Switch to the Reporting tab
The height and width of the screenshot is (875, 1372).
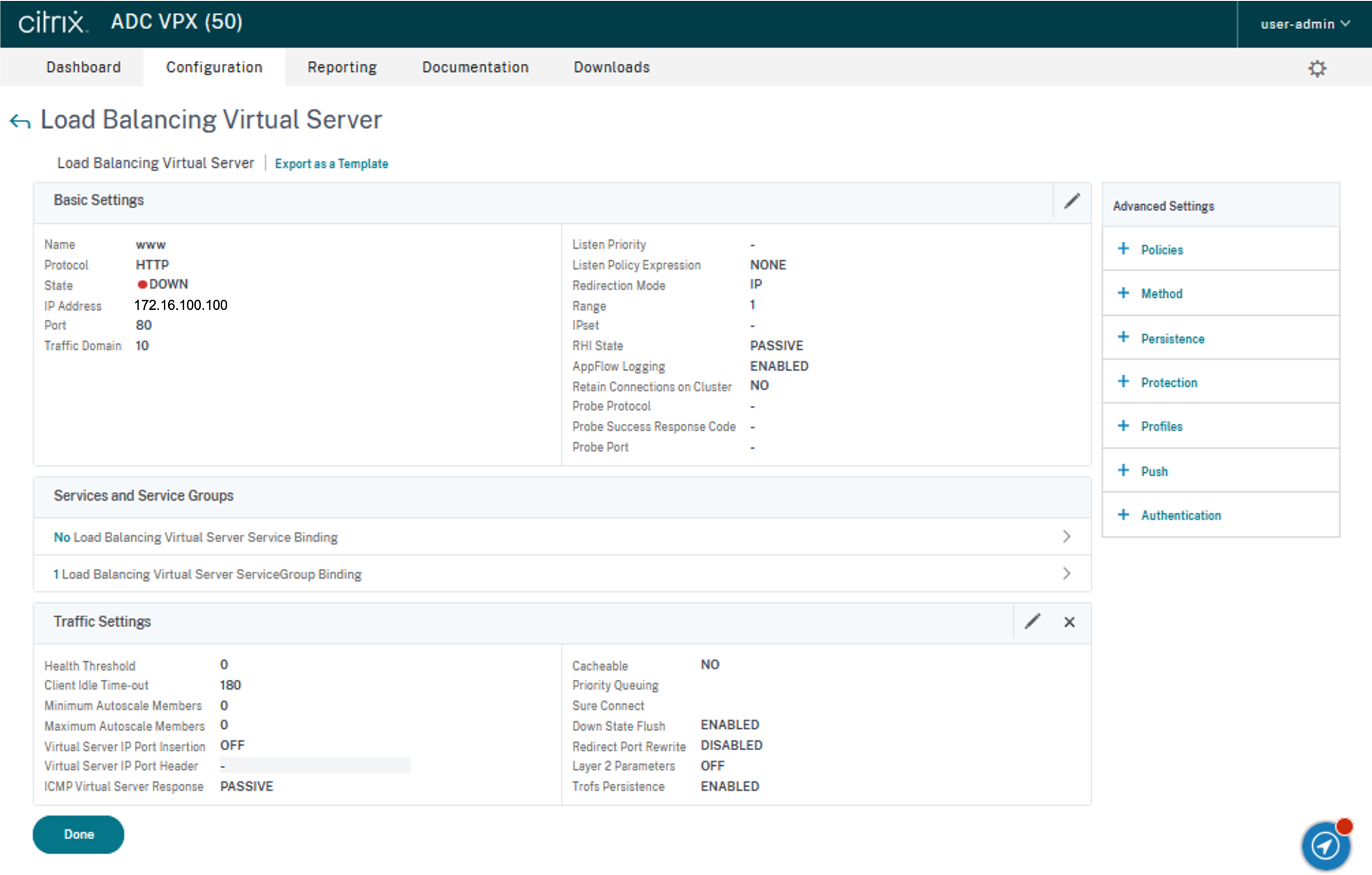[x=342, y=67]
